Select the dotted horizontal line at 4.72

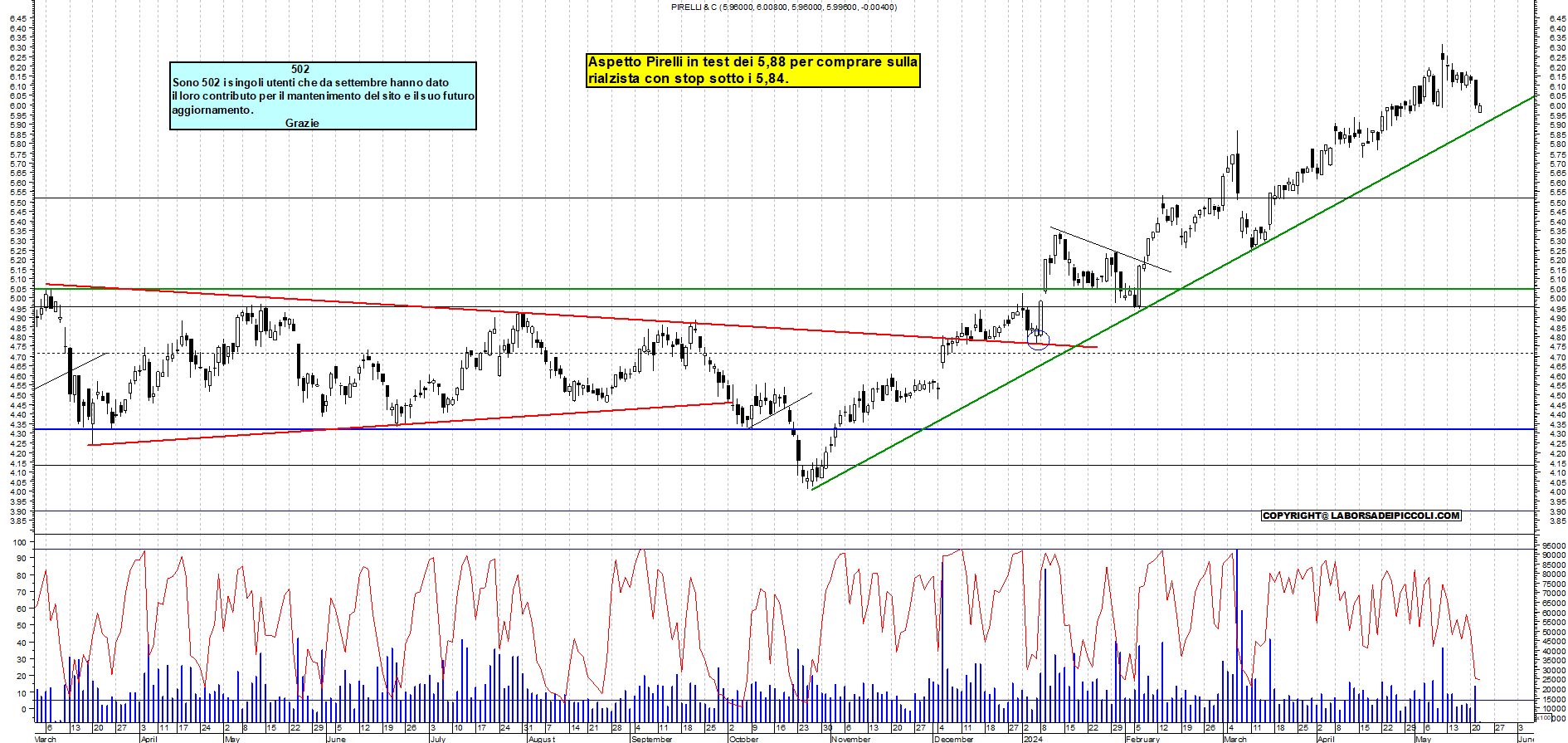784,353
